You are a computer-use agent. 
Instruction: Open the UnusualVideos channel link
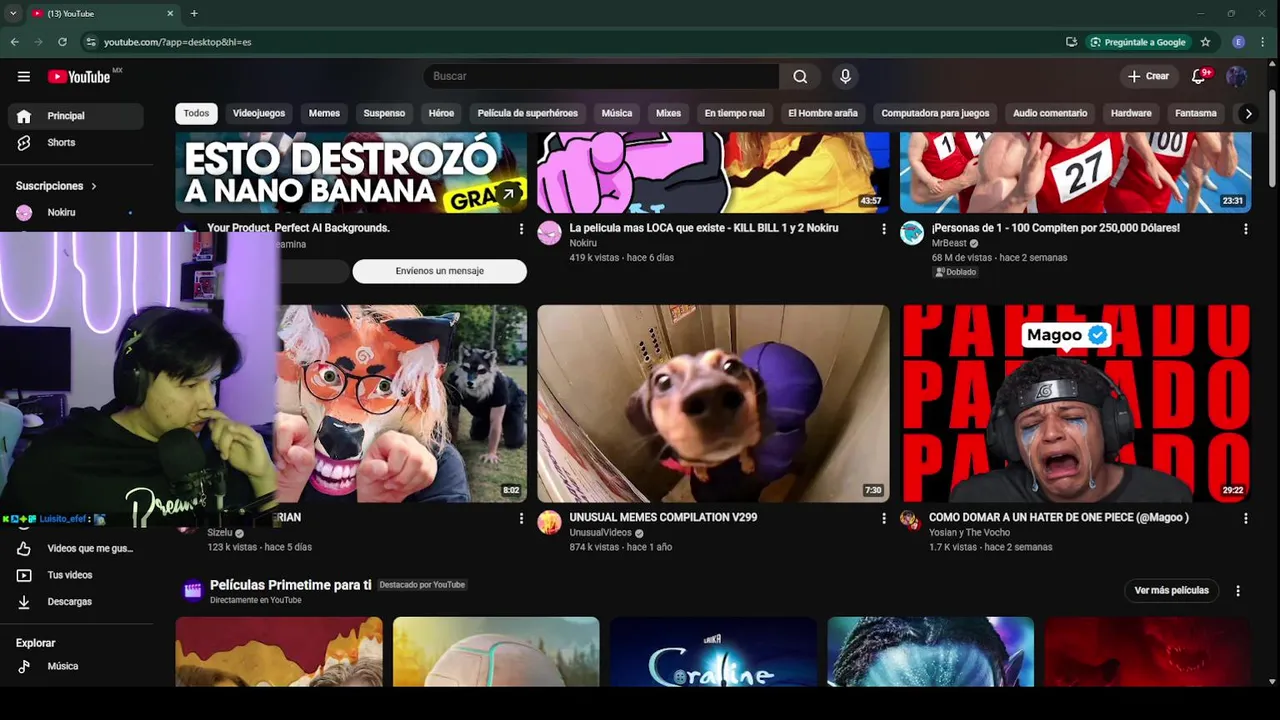pos(601,532)
